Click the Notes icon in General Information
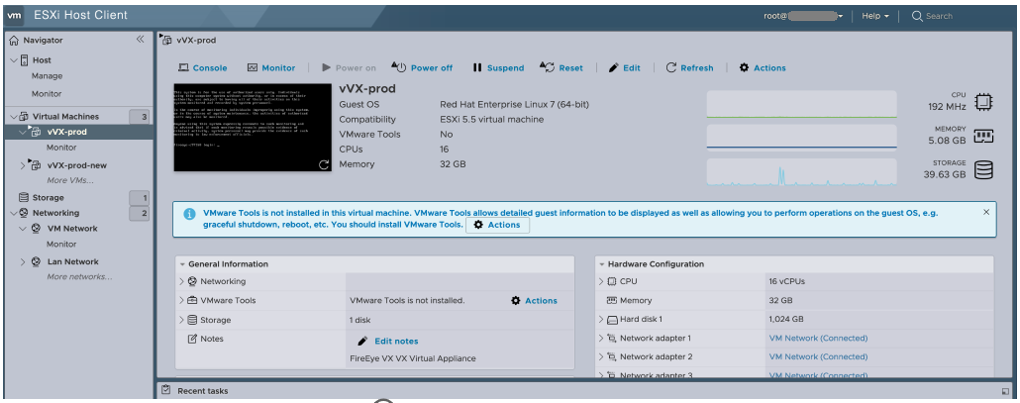This screenshot has height=403, width=1020. pyautogui.click(x=193, y=339)
